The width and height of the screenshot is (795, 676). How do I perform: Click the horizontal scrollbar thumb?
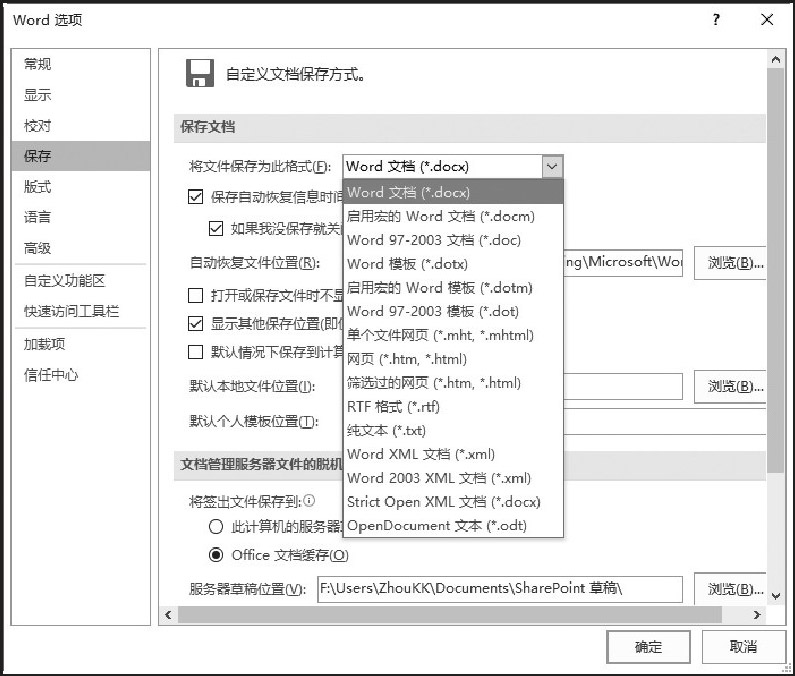pyautogui.click(x=450, y=615)
